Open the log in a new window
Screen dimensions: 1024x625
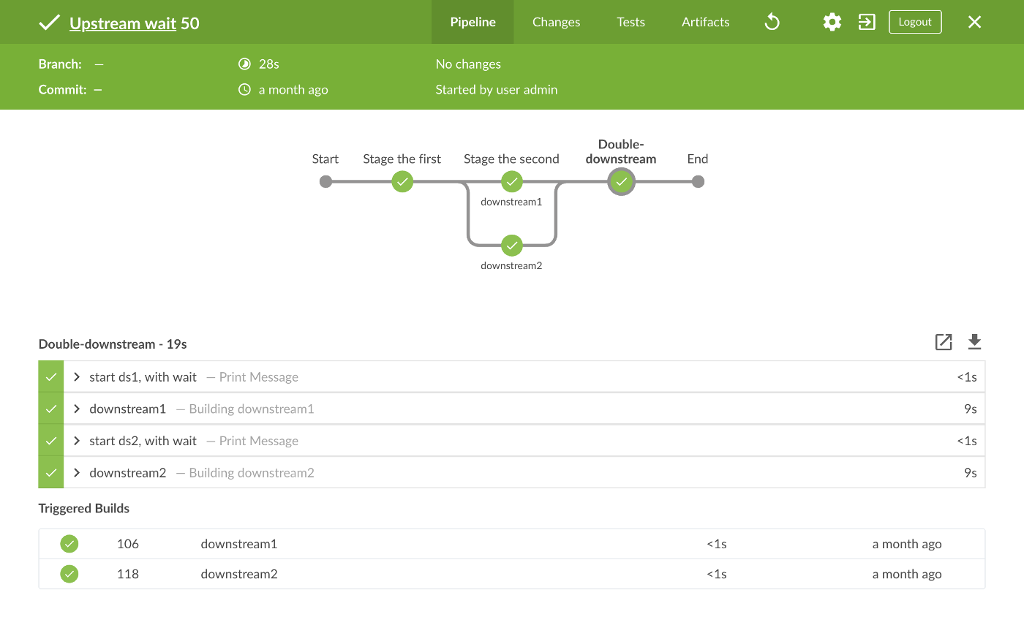[943, 342]
